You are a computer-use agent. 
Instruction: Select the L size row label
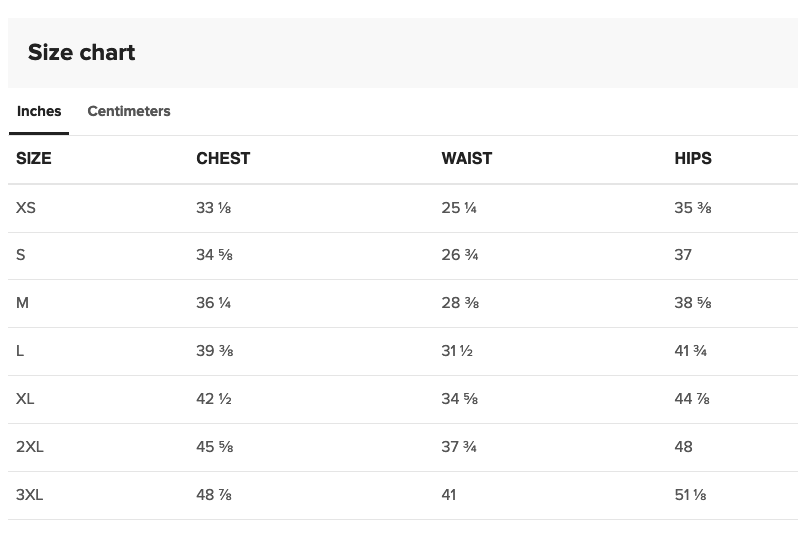point(20,351)
